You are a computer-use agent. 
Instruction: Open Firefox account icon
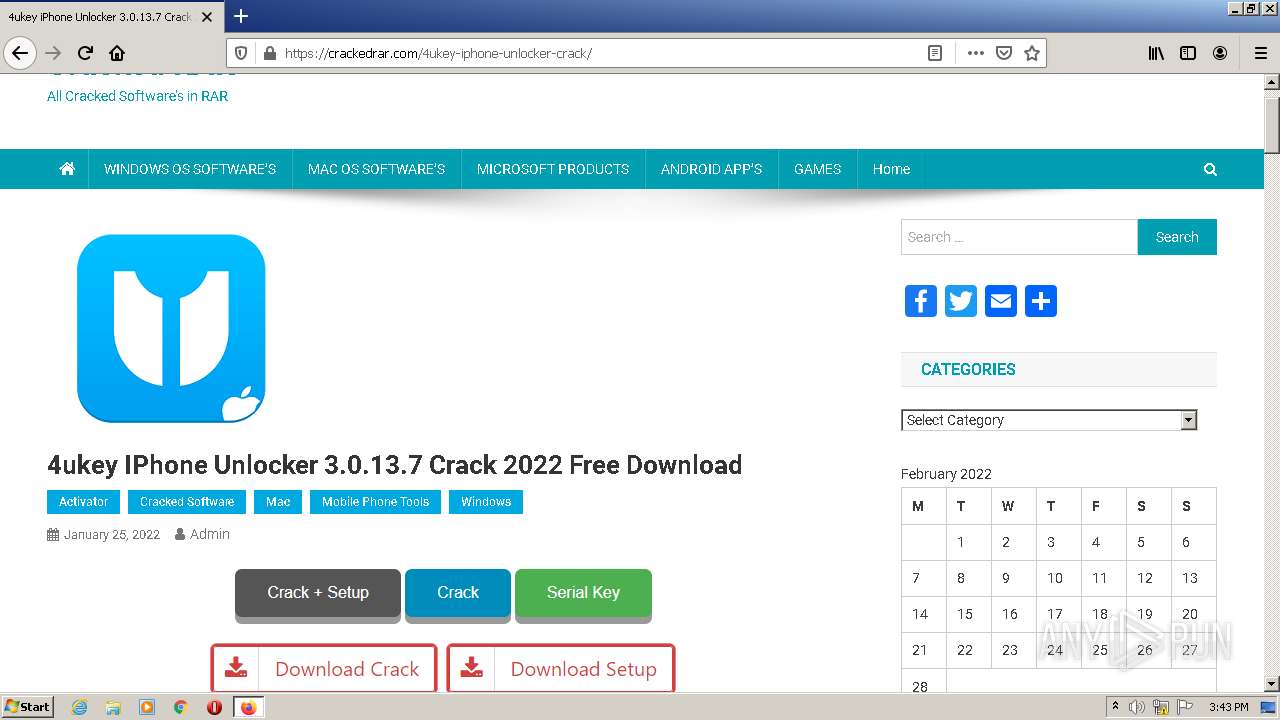pos(1220,53)
